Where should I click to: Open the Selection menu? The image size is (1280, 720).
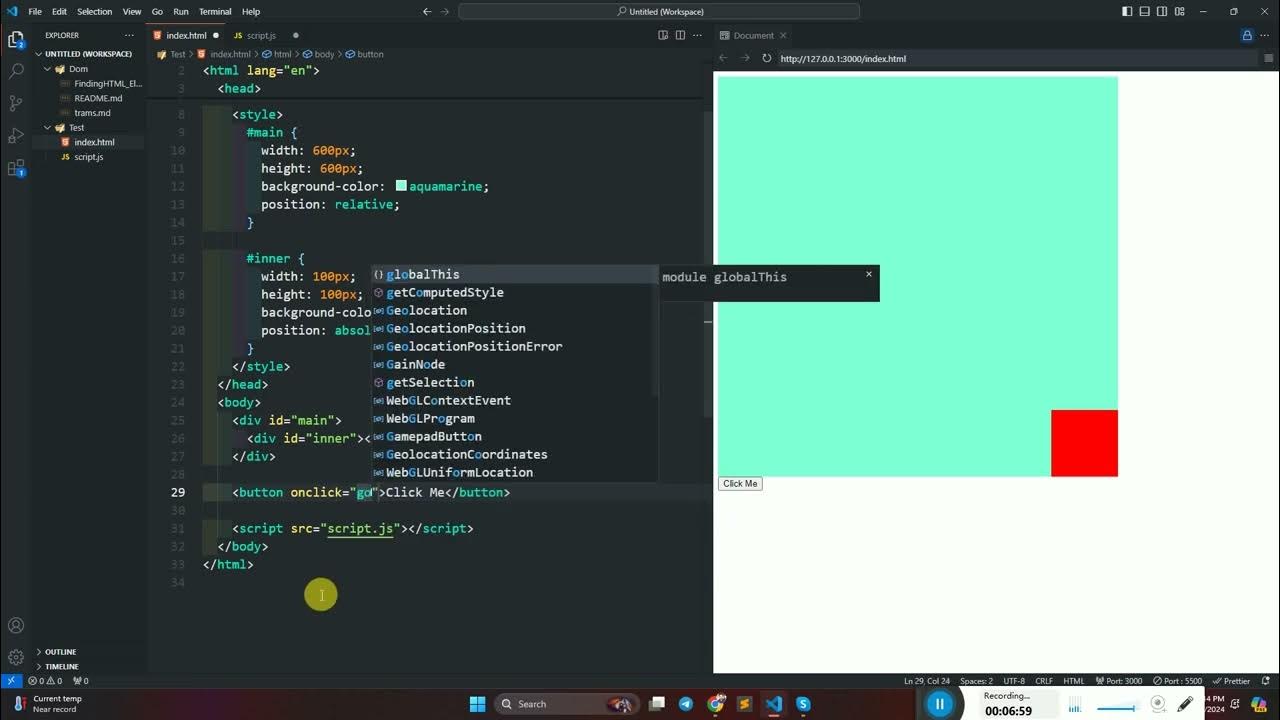coord(95,11)
